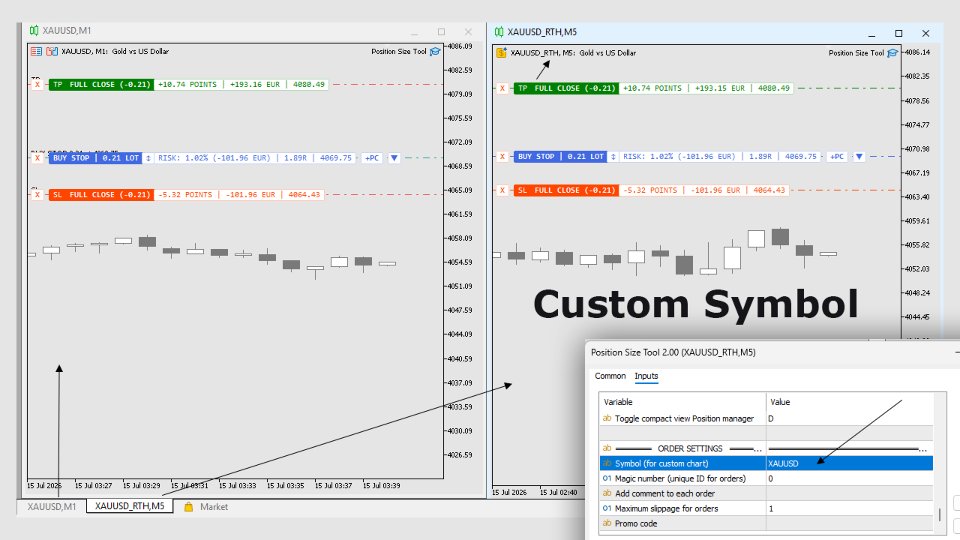Open the Market tab
The width and height of the screenshot is (960, 540).
click(206, 507)
